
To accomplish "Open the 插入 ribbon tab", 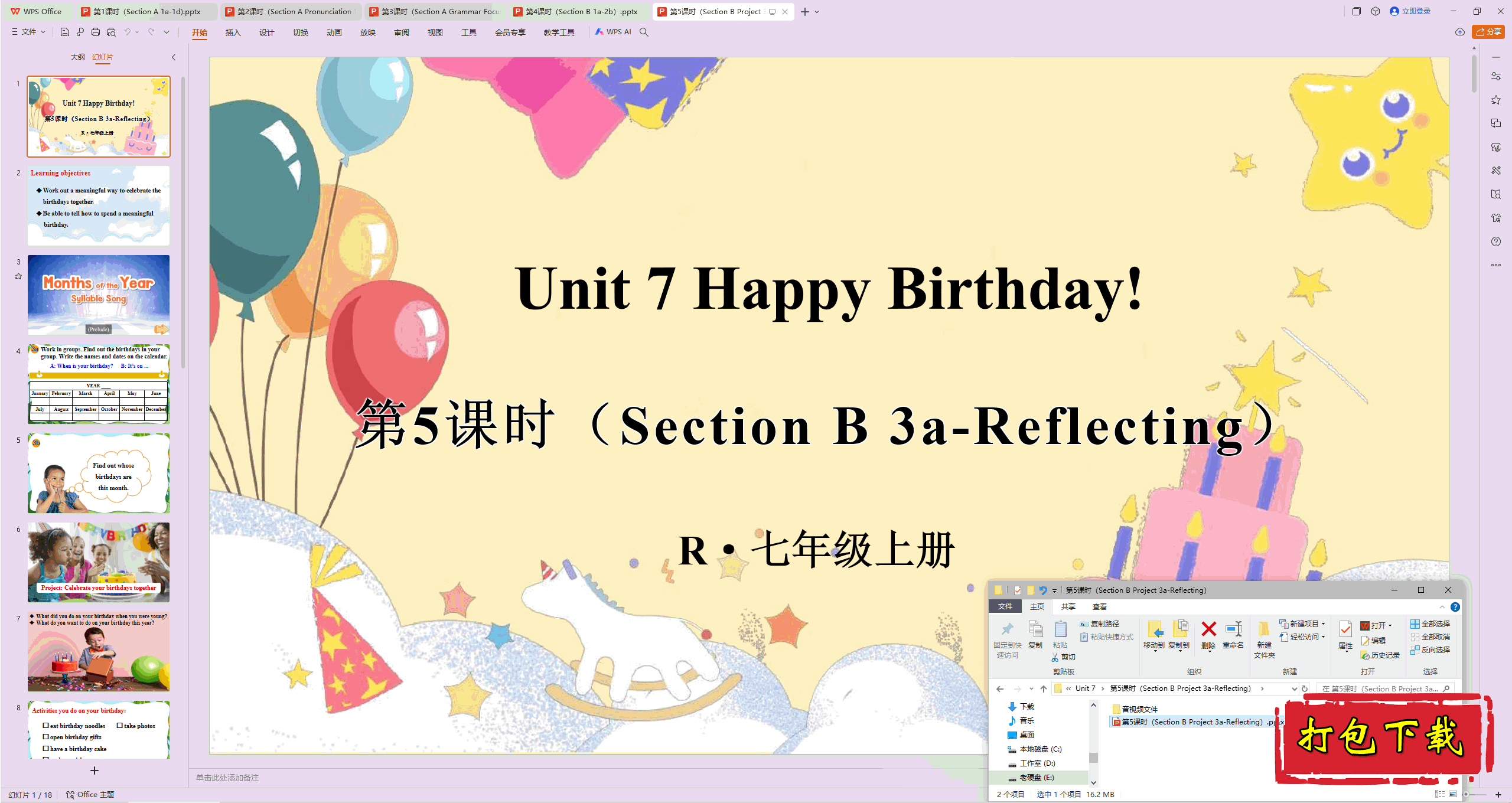I will click(233, 32).
